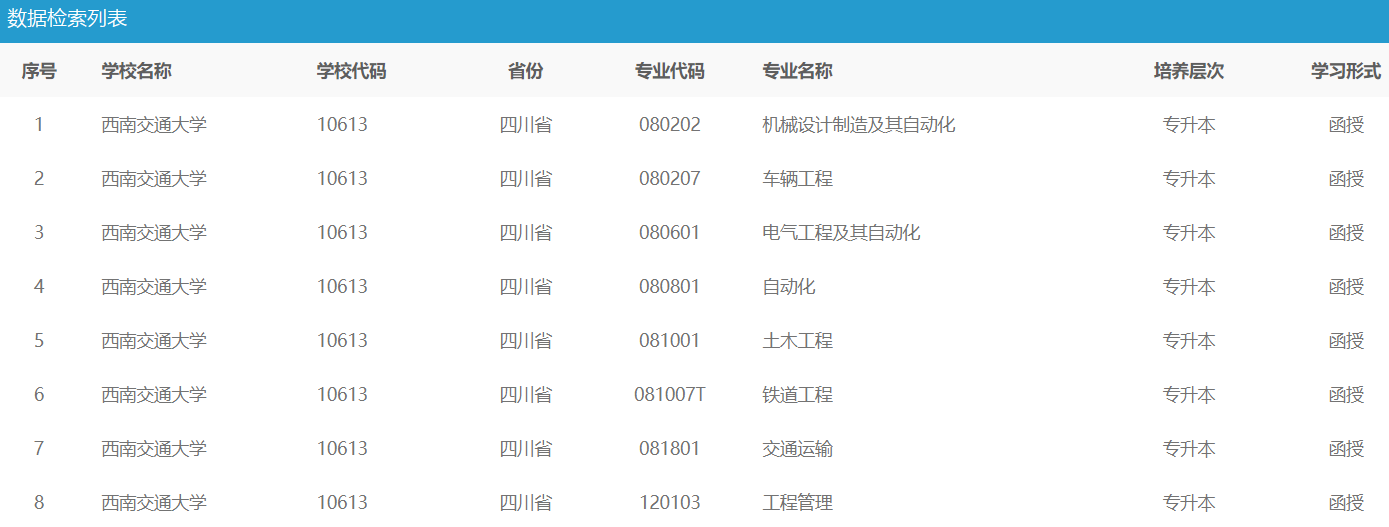Click school code 10613 in 交通运输 row
Image resolution: width=1389 pixels, height=527 pixels.
point(343,449)
